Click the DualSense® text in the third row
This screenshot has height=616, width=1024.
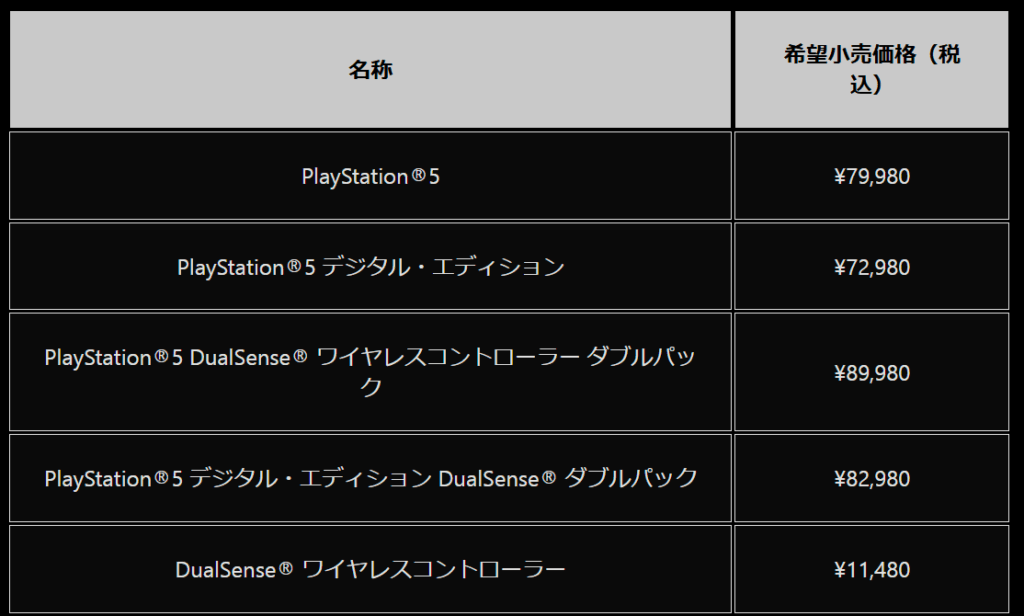coord(248,357)
